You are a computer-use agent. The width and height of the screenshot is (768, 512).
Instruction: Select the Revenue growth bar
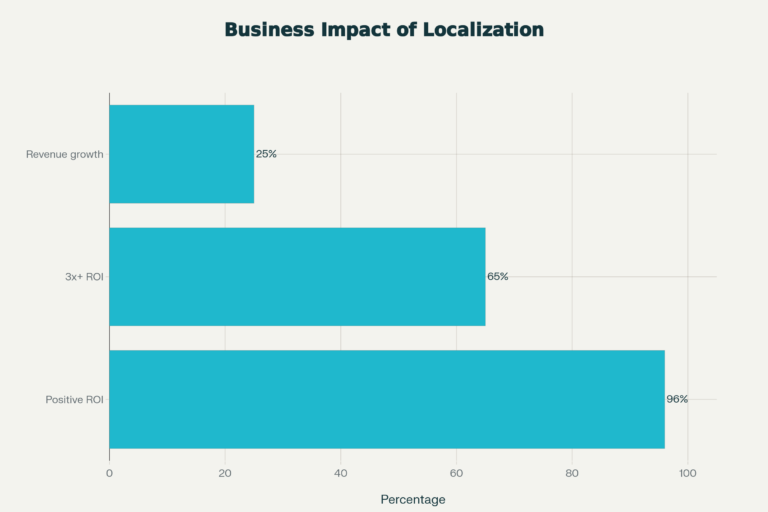tap(181, 154)
